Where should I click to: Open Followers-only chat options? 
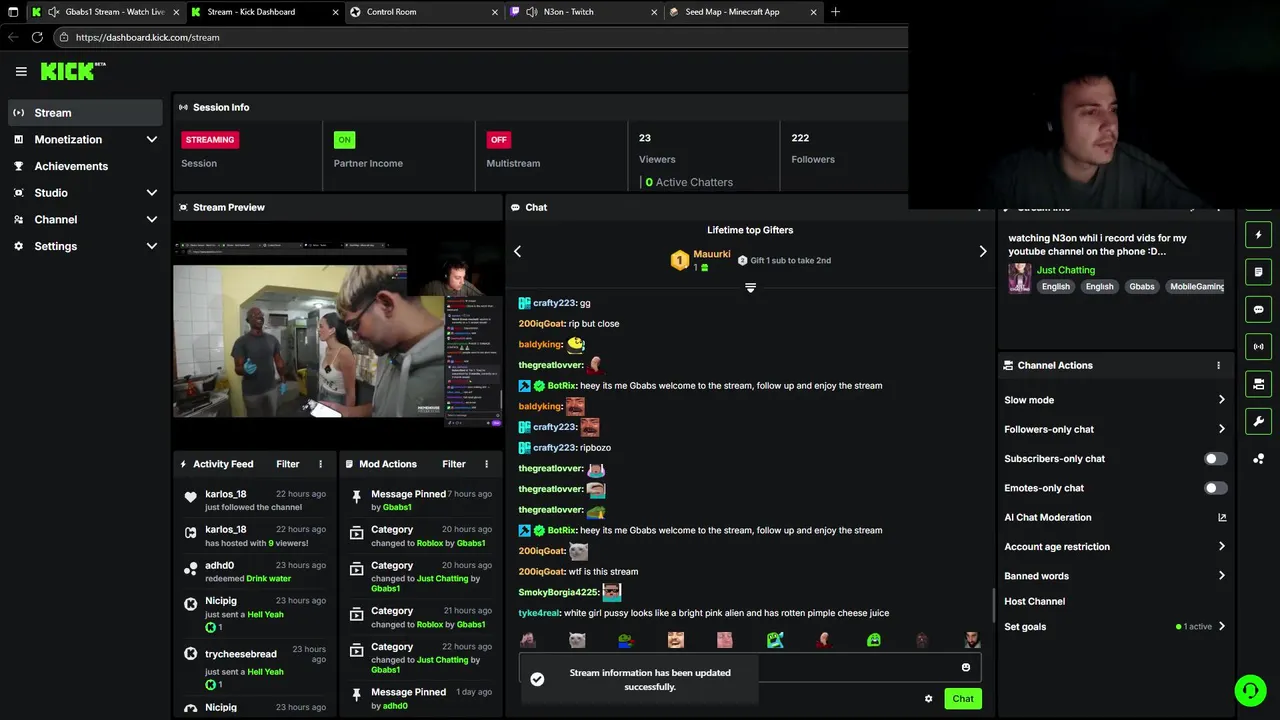(1114, 429)
